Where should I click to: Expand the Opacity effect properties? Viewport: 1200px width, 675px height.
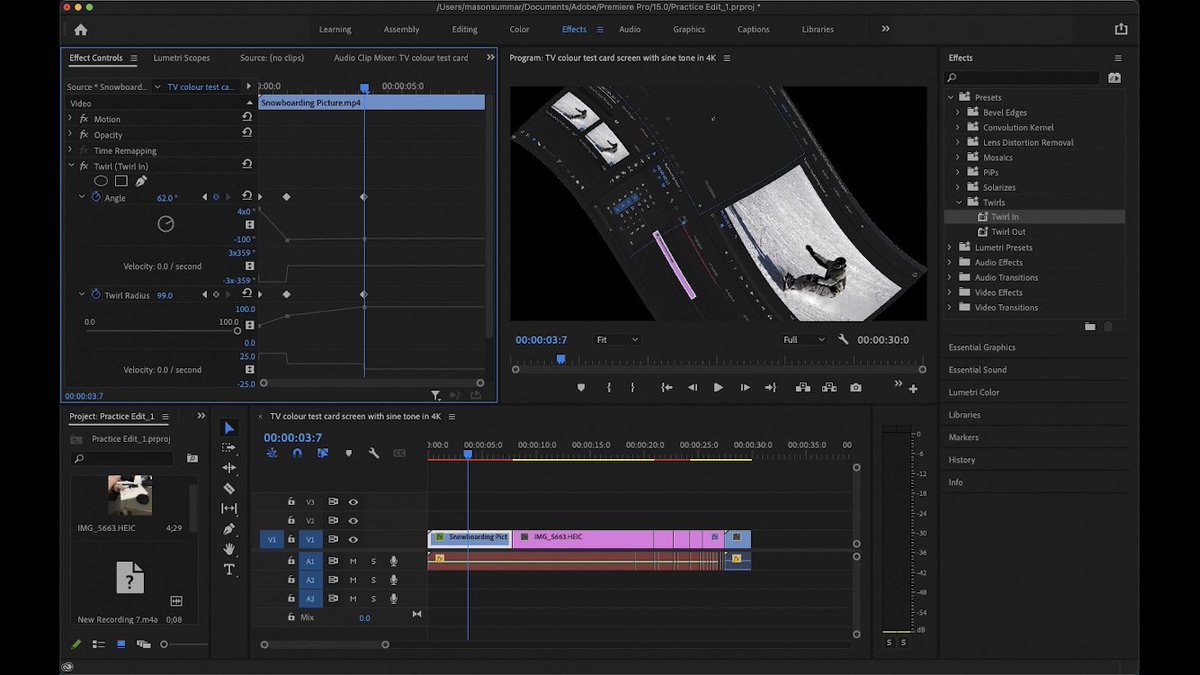tap(70, 134)
